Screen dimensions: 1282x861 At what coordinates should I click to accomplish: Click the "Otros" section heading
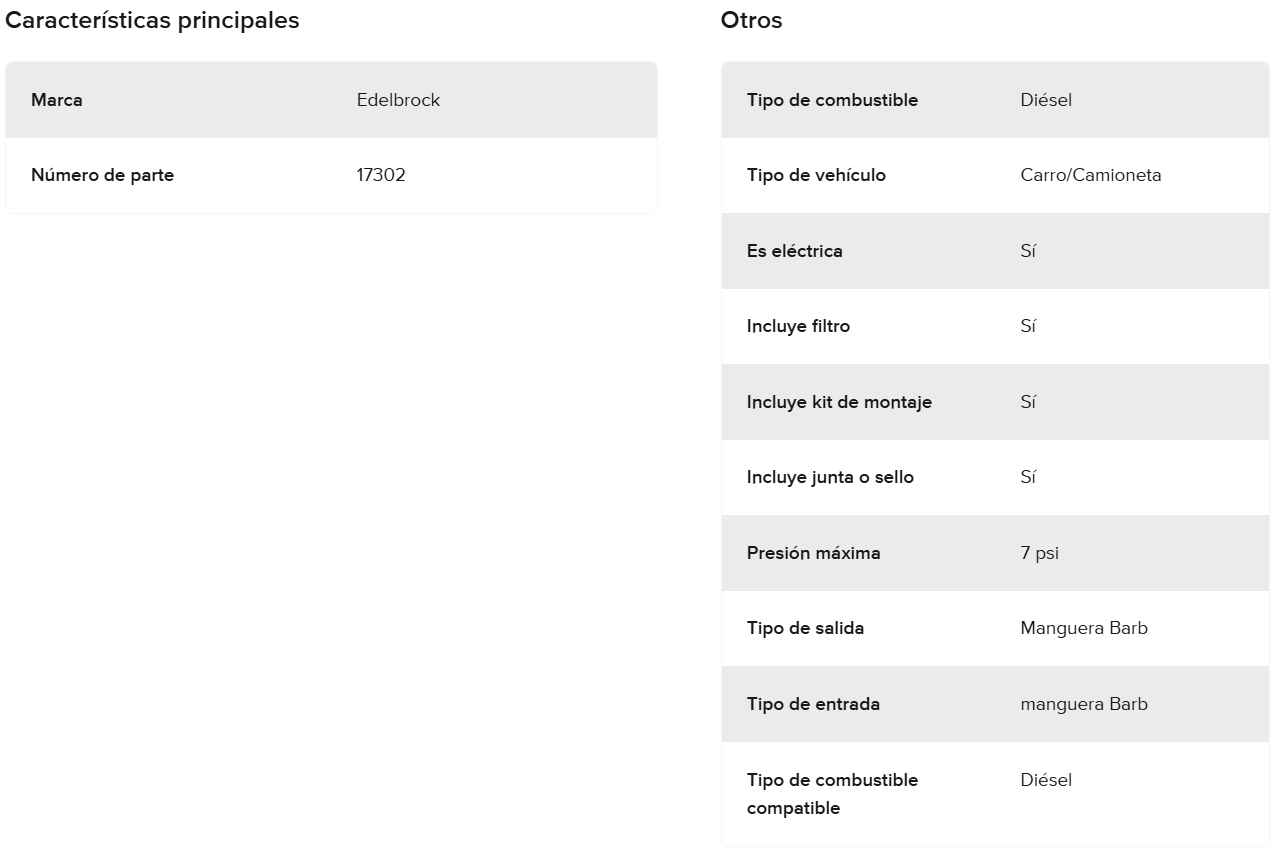[751, 20]
